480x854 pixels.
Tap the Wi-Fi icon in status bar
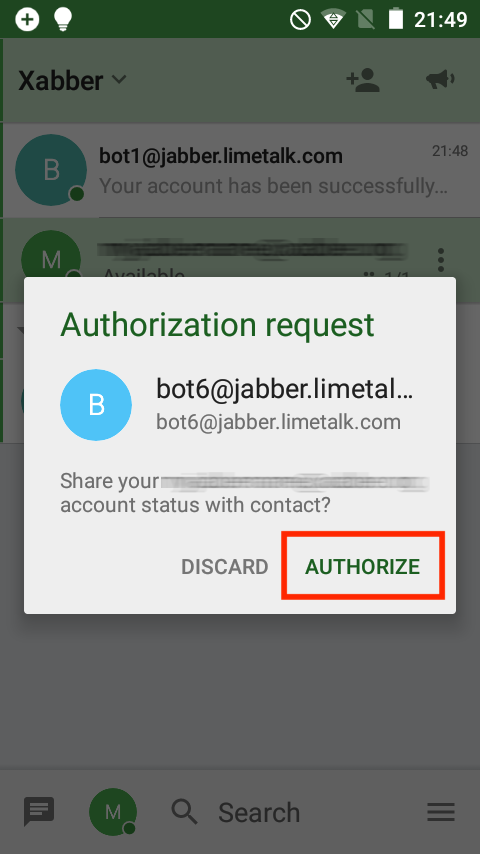331,20
